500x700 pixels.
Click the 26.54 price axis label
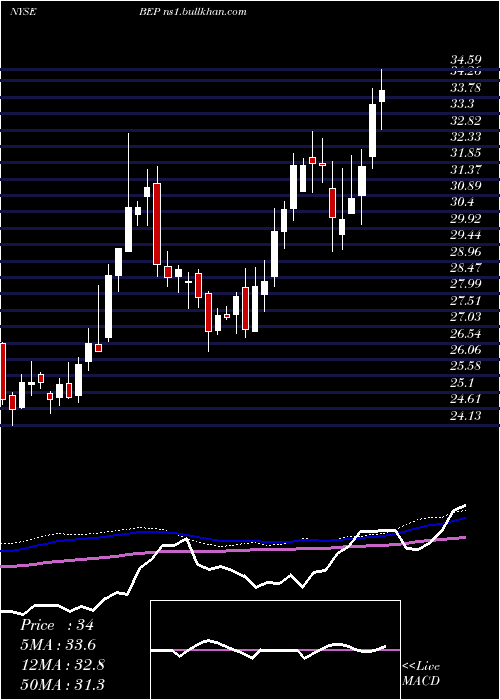click(466, 334)
